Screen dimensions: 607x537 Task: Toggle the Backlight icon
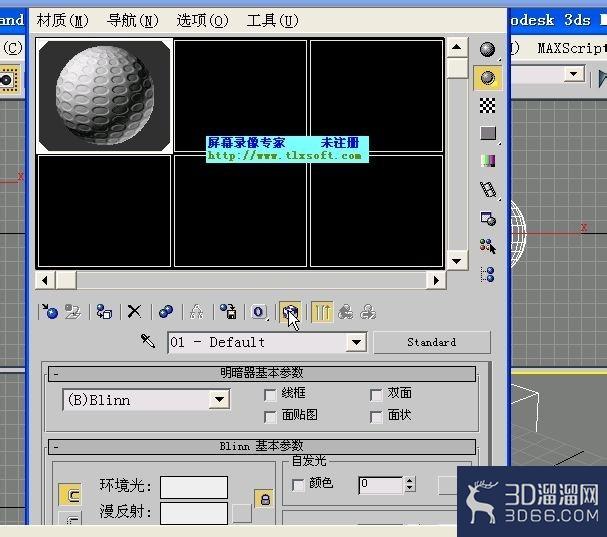point(487,78)
